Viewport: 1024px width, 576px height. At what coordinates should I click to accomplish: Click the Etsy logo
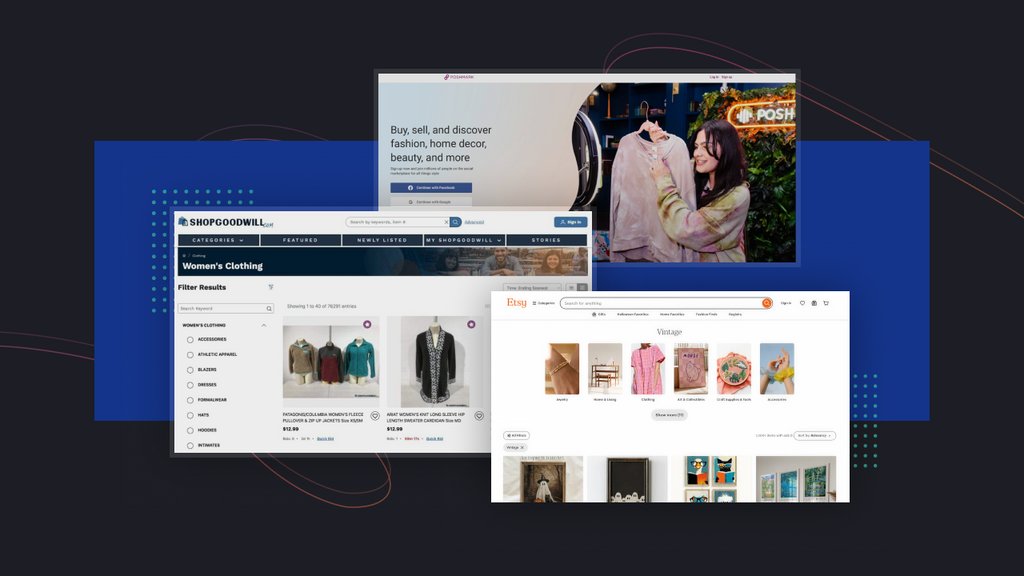point(516,302)
